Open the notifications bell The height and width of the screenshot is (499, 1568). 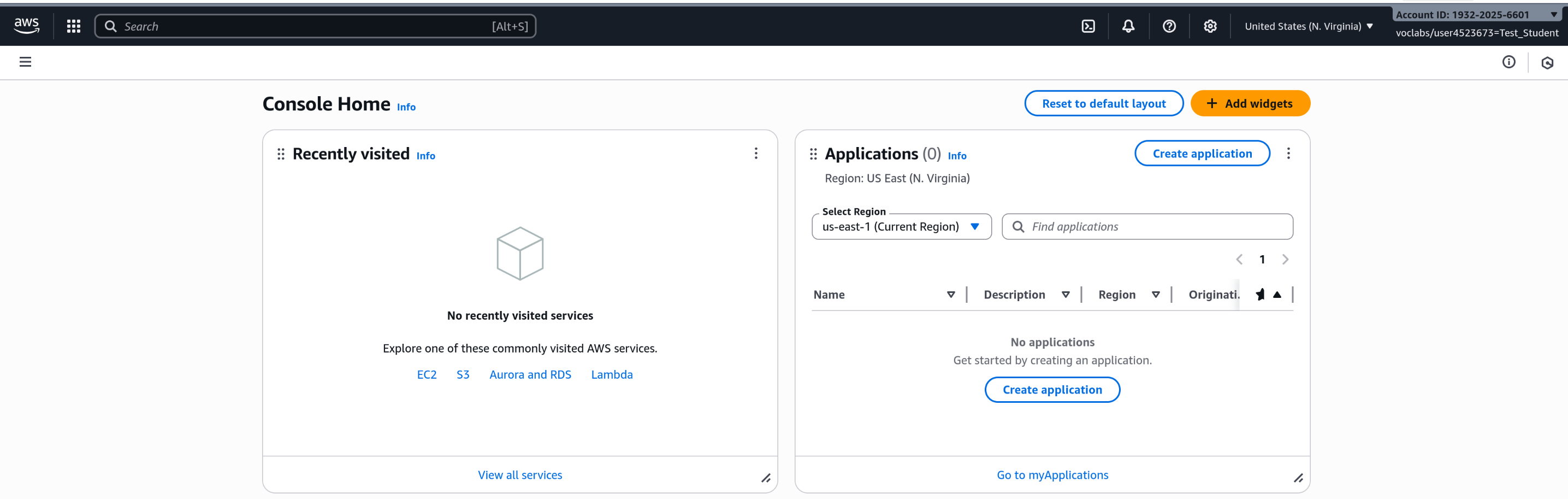coord(1128,26)
